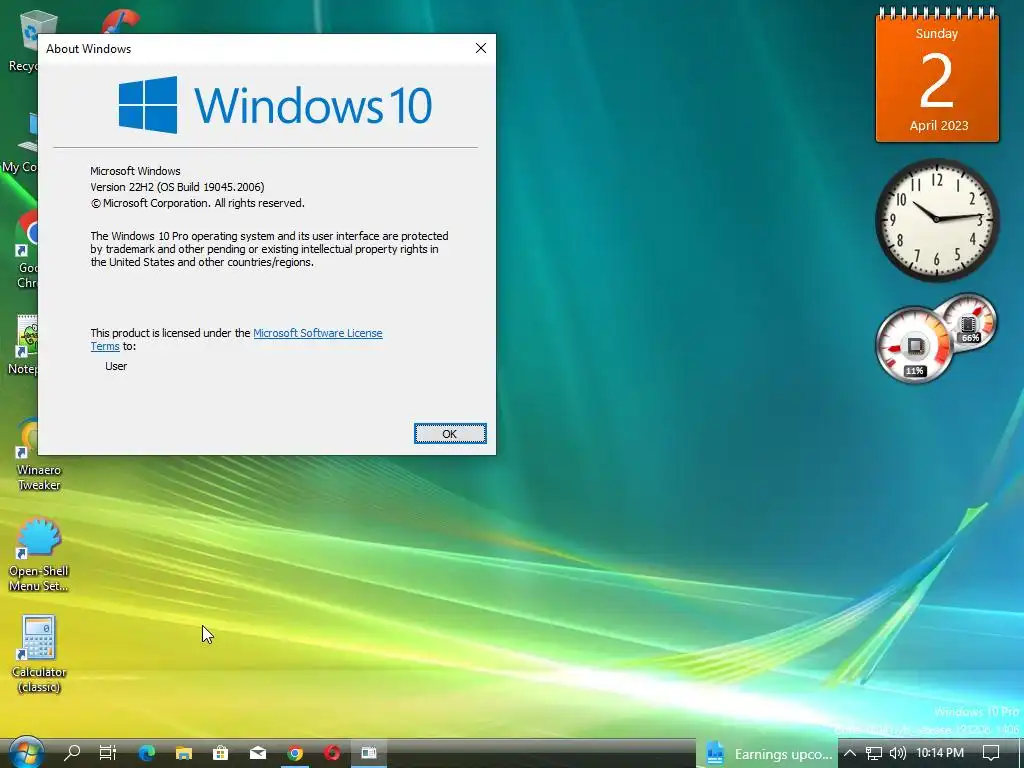Open Microsoft Store from the taskbar

coord(221,753)
